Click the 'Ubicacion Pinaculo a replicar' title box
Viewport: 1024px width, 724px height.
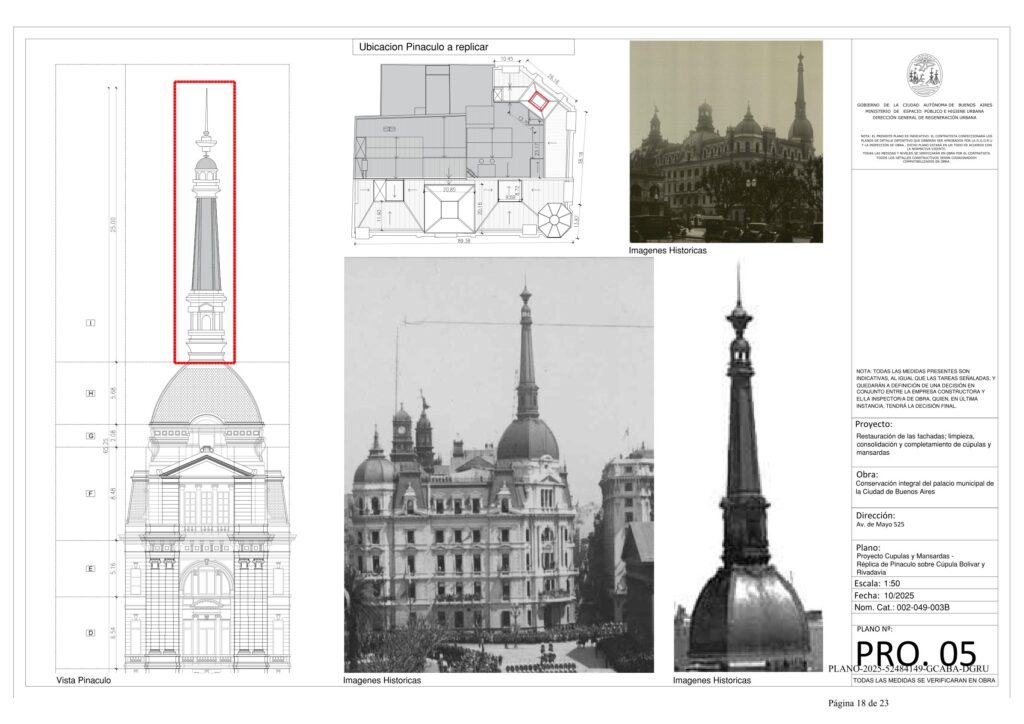(465, 47)
